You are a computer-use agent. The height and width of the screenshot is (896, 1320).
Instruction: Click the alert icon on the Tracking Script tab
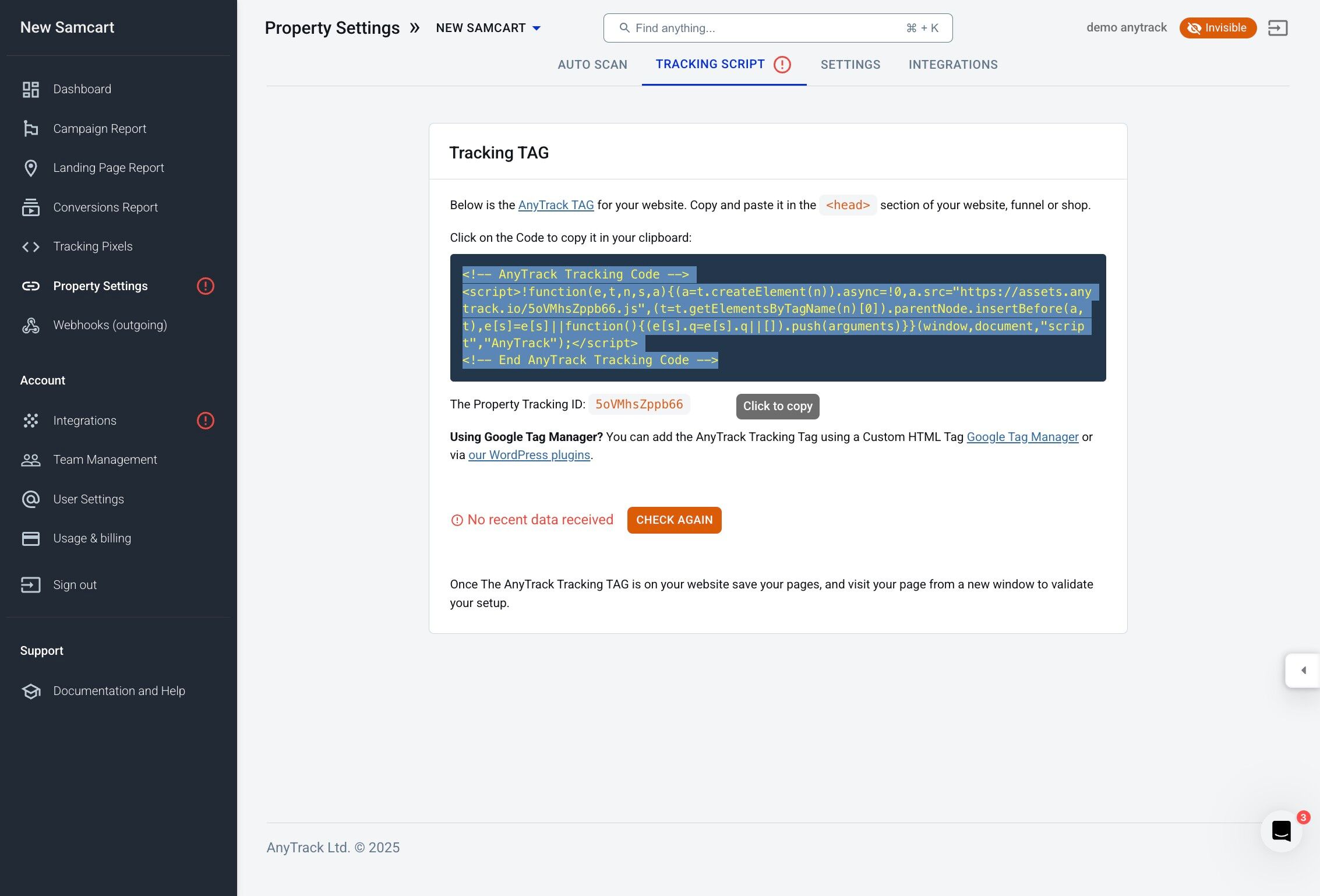[782, 64]
